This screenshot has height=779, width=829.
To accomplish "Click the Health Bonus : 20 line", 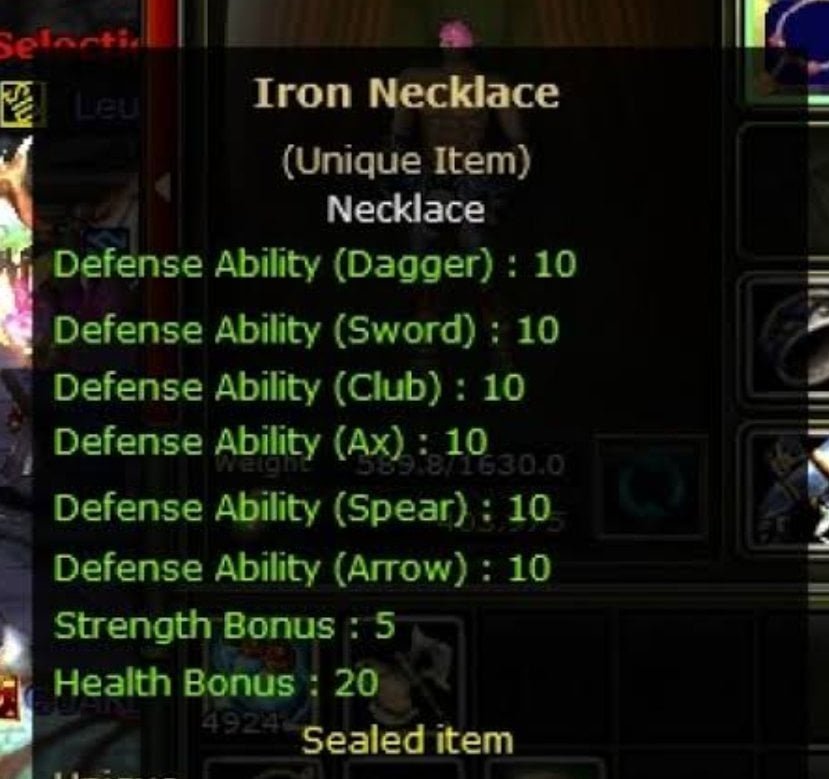I will [x=216, y=682].
